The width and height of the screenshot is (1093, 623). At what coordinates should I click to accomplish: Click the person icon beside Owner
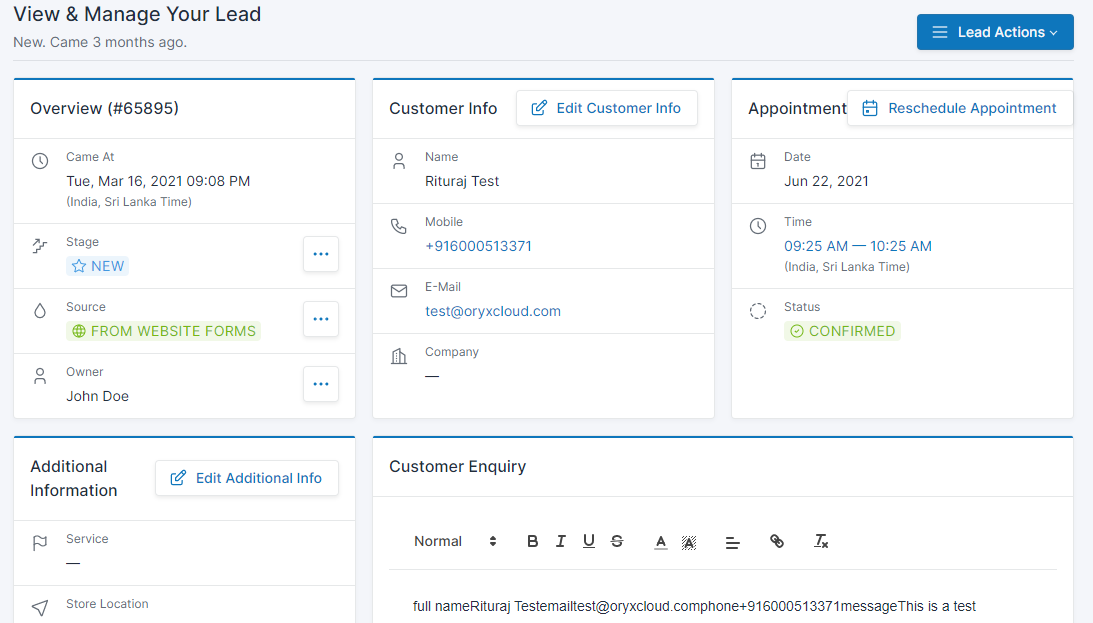coord(40,376)
